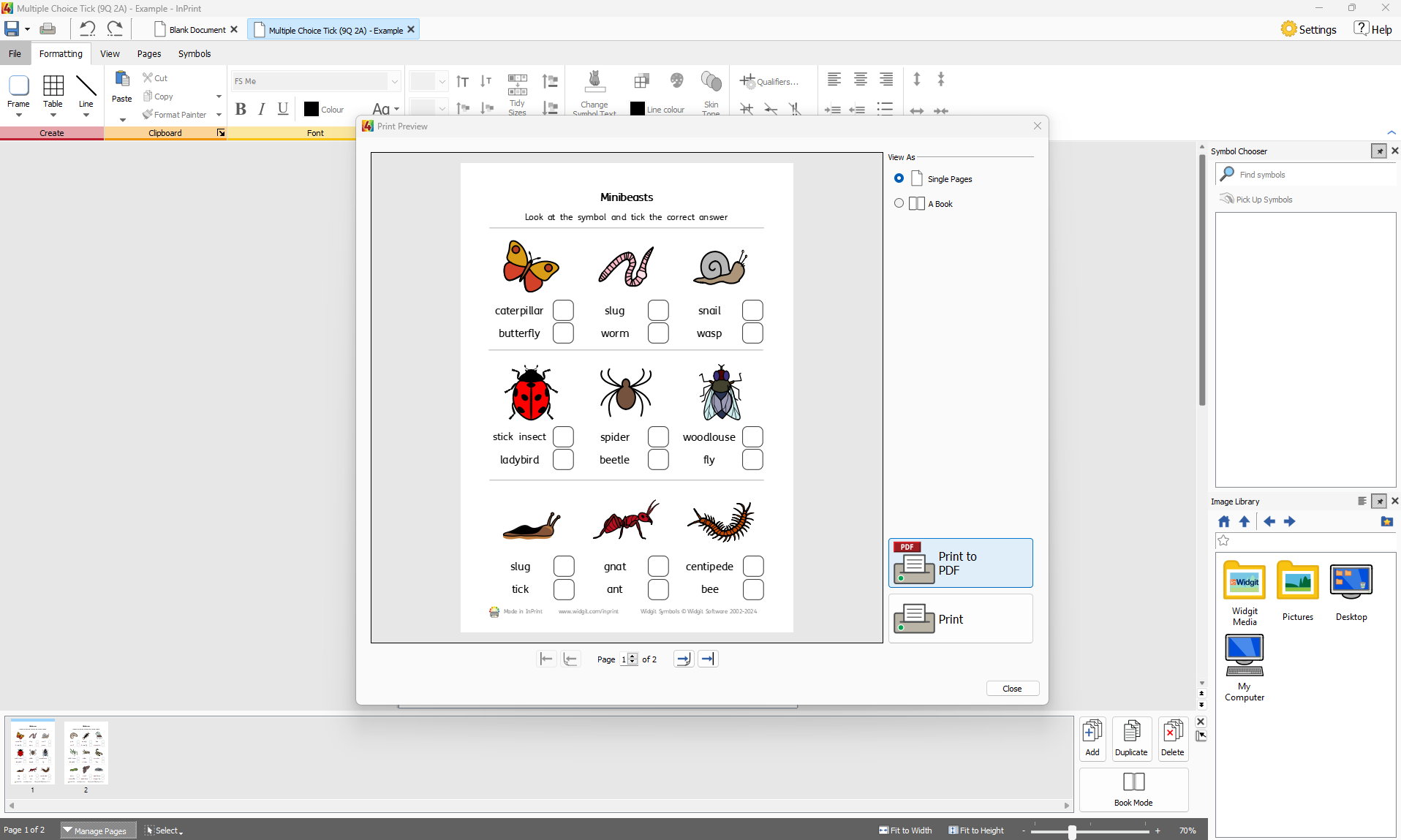Jump to last page in Print Preview
The width and height of the screenshot is (1401, 840).
[x=708, y=659]
